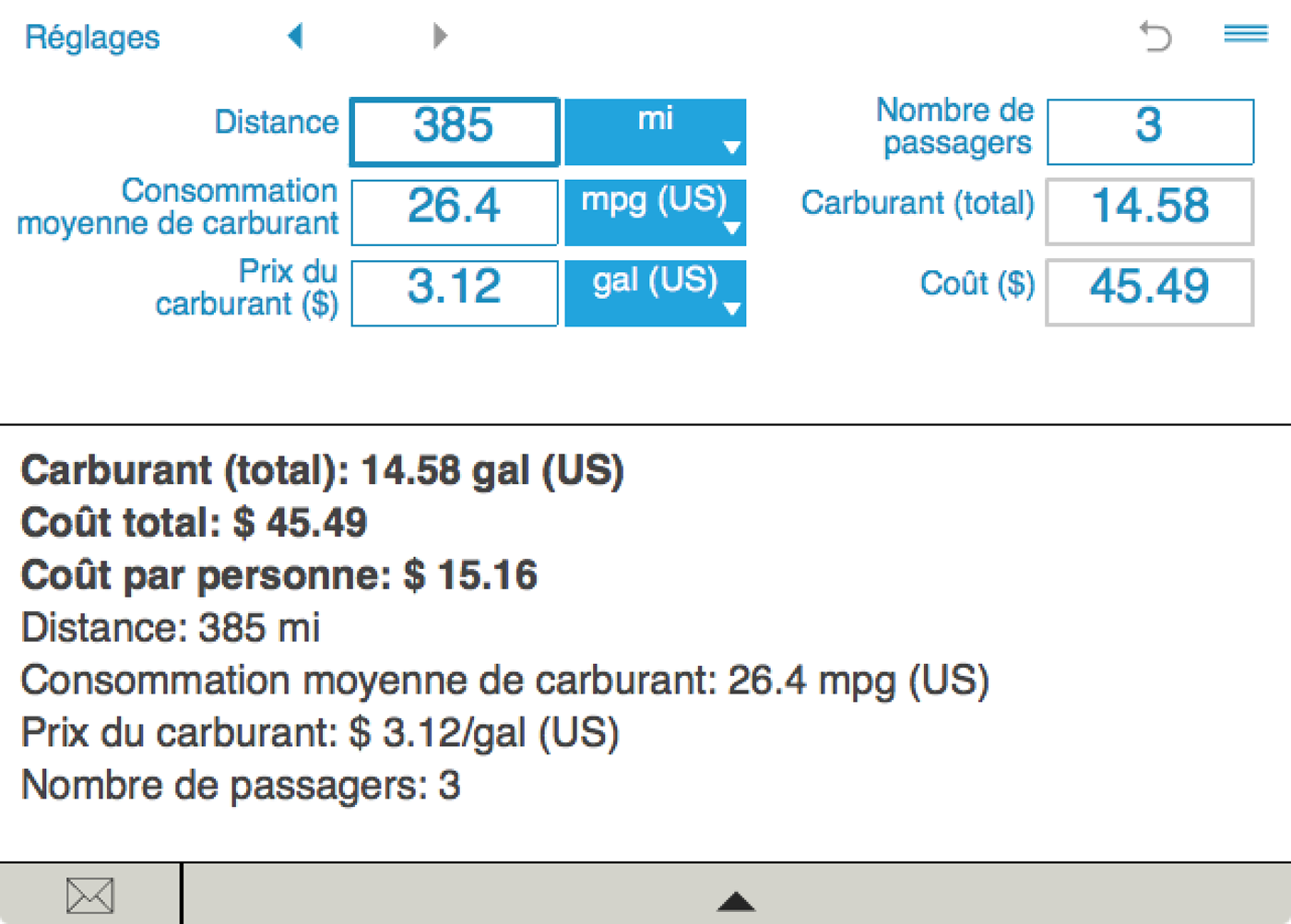
Task: Open the hamburger menu icon
Action: pyautogui.click(x=1246, y=34)
